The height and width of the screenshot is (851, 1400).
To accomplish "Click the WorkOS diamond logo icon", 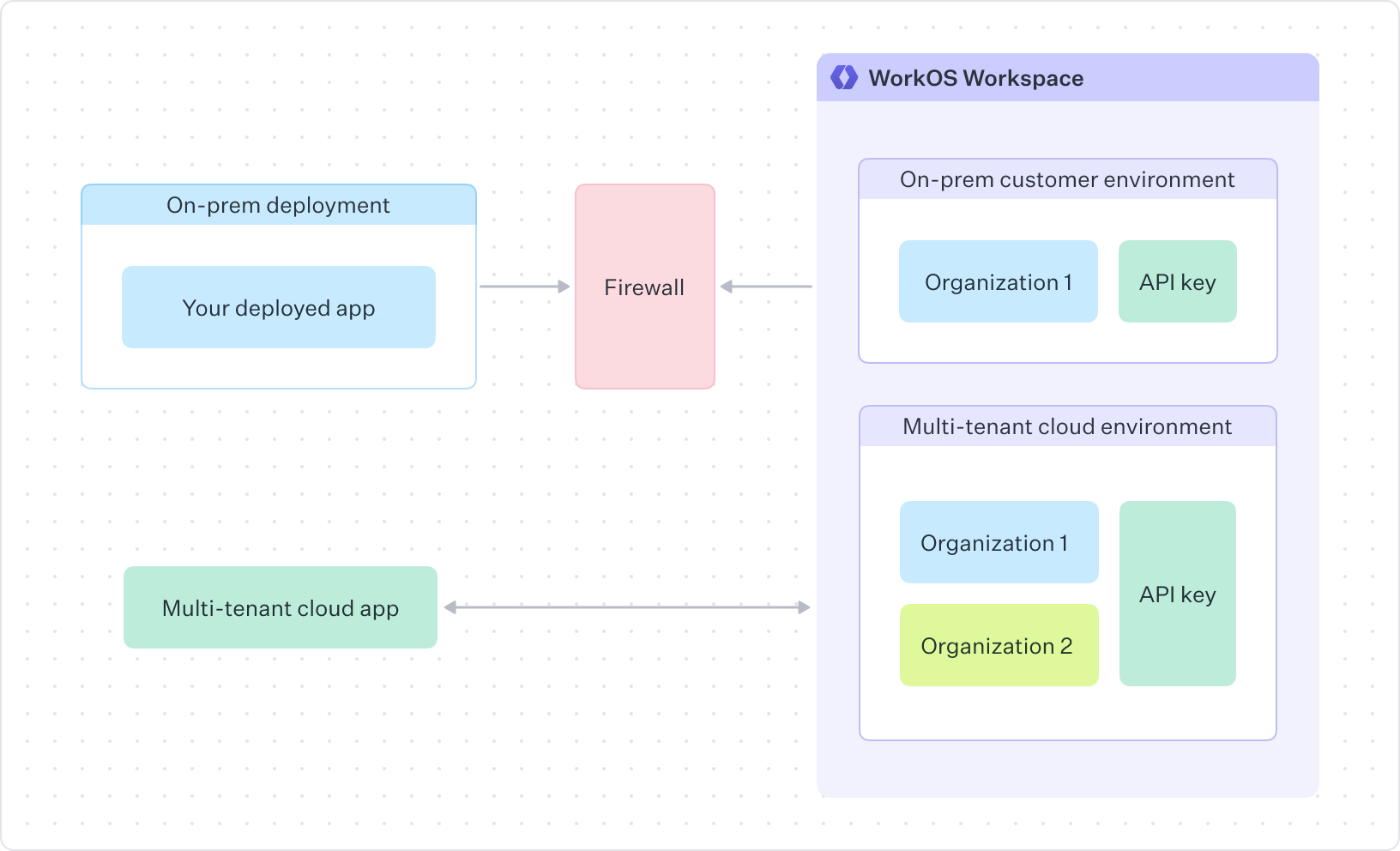I will pos(845,78).
